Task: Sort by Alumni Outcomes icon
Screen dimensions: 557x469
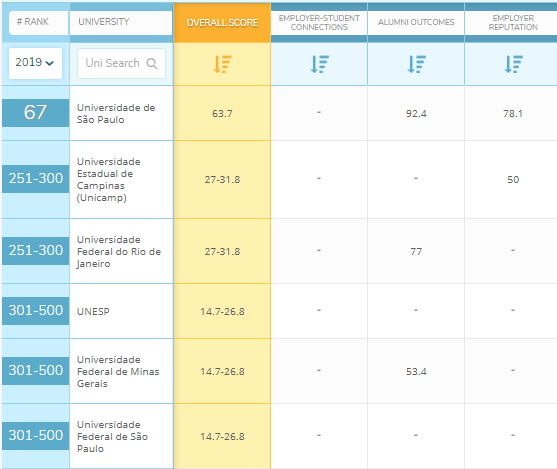Action: (x=416, y=64)
